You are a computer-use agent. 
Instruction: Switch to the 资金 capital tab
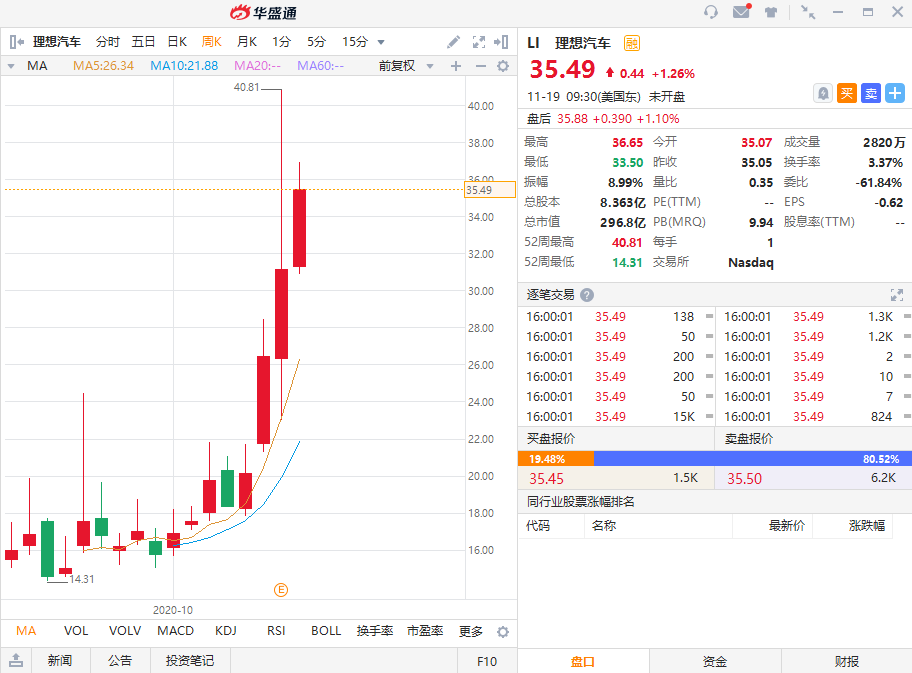pyautogui.click(x=715, y=661)
